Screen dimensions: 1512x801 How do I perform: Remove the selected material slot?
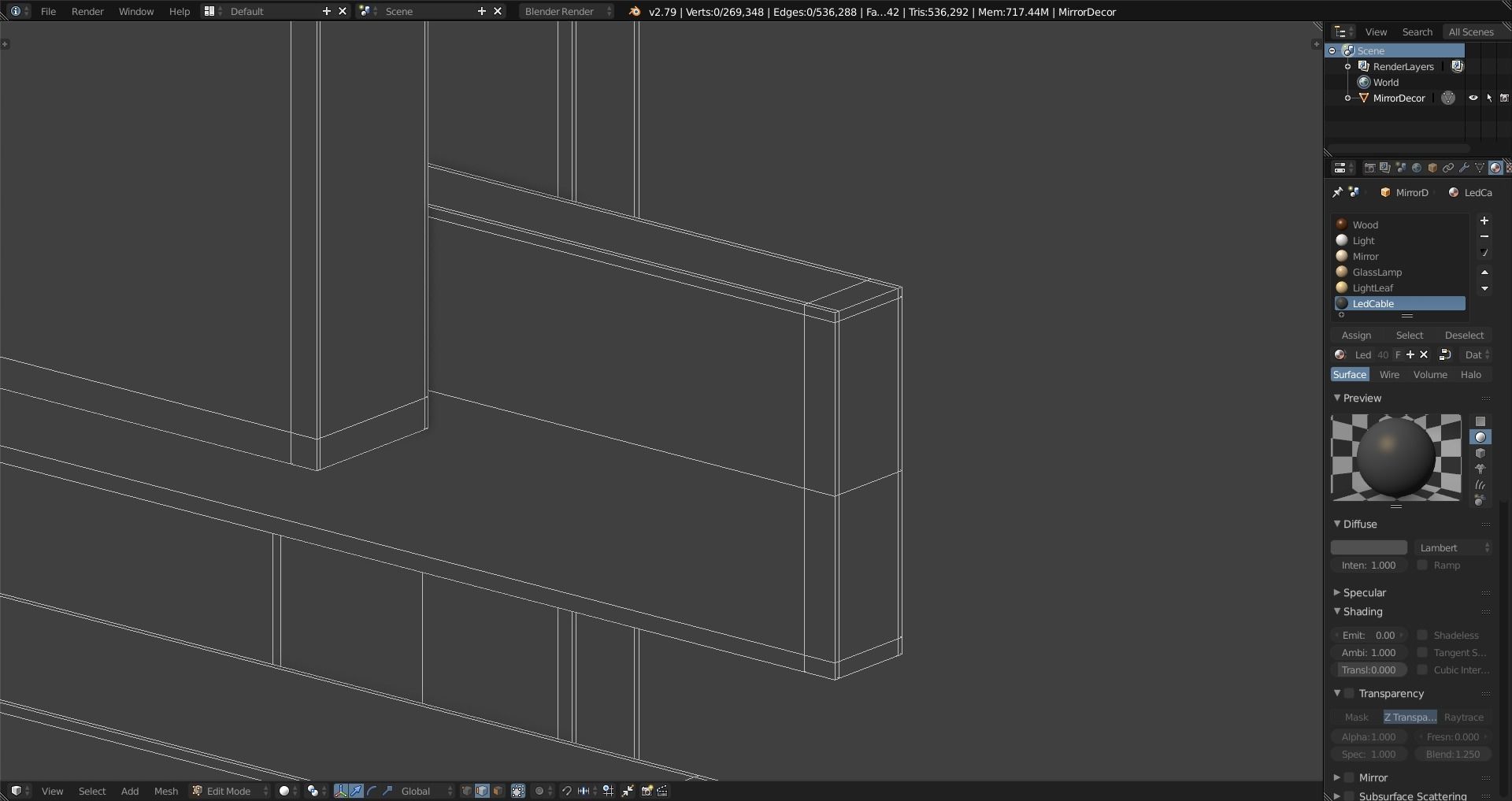tap(1484, 237)
